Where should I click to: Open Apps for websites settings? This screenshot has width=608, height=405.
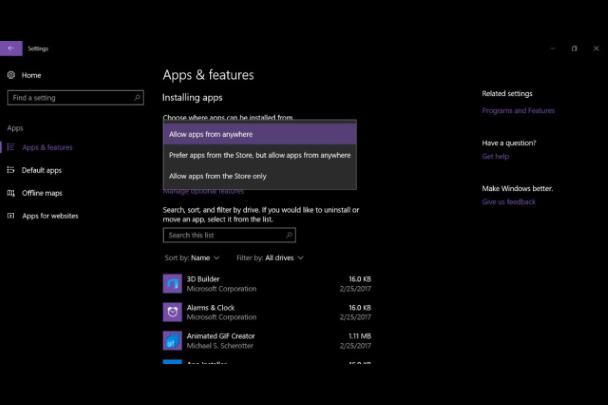click(50, 216)
